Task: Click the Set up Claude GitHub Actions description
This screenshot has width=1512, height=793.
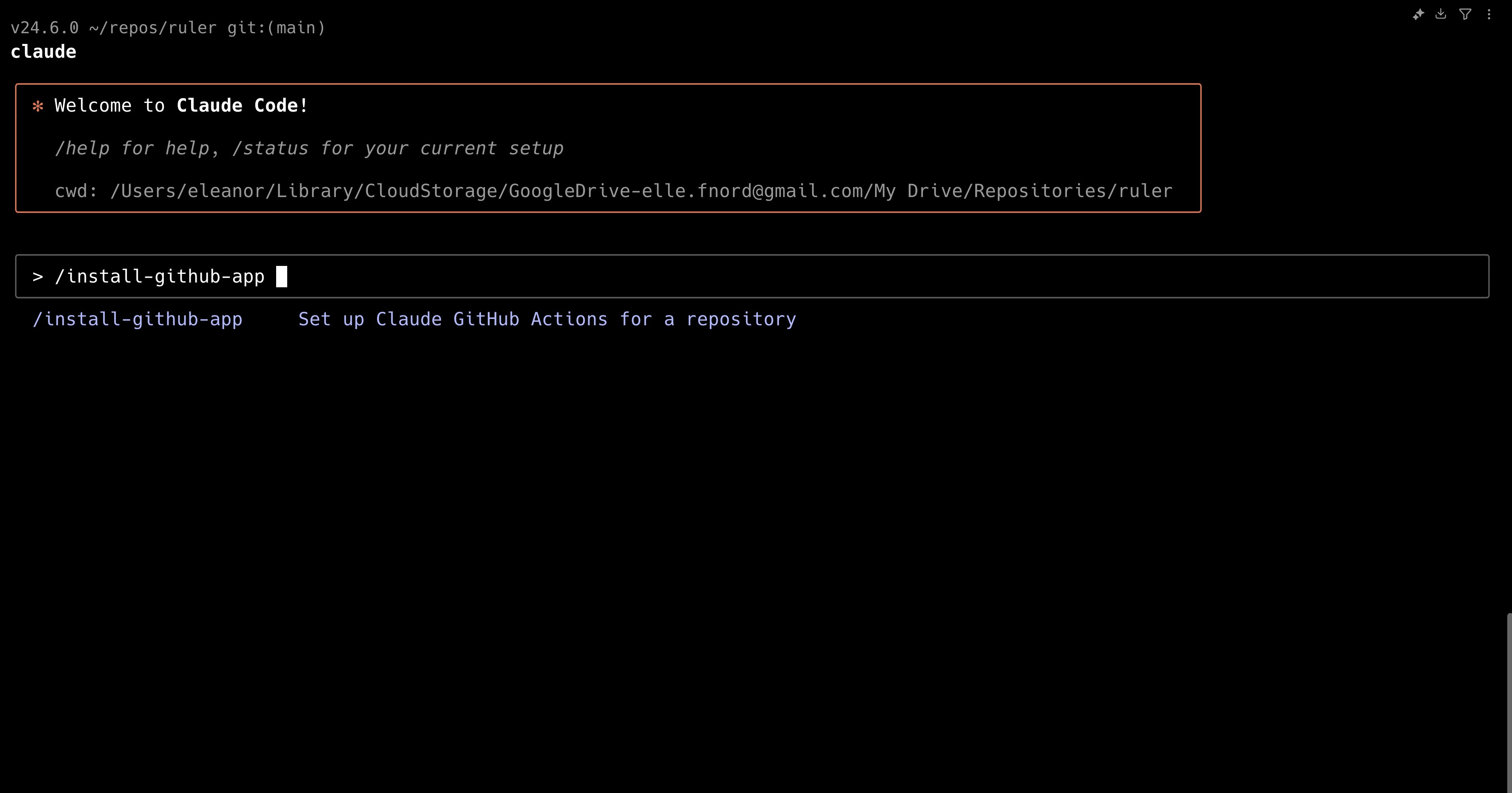Action: pos(546,319)
